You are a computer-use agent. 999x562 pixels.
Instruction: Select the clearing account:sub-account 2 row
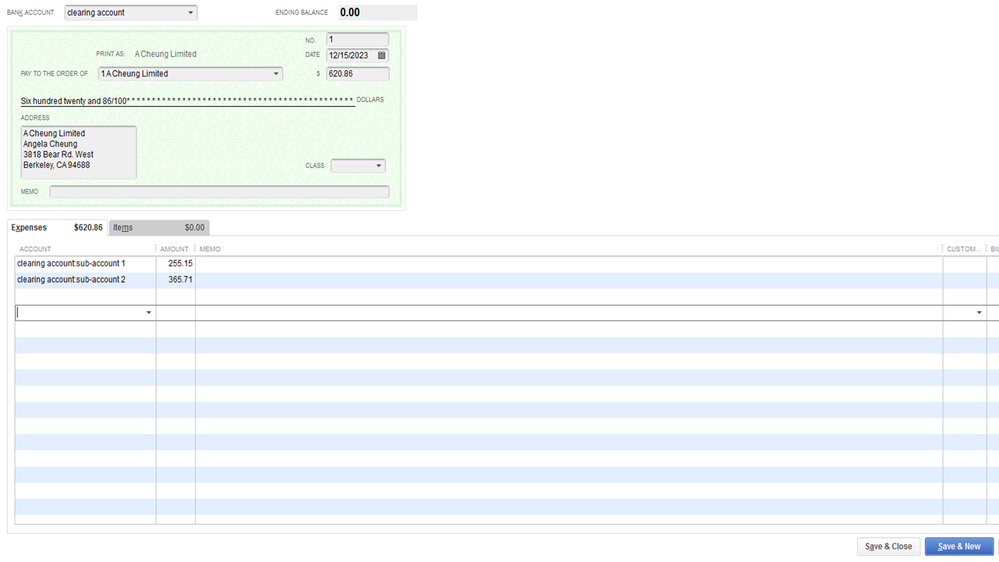tap(85, 280)
